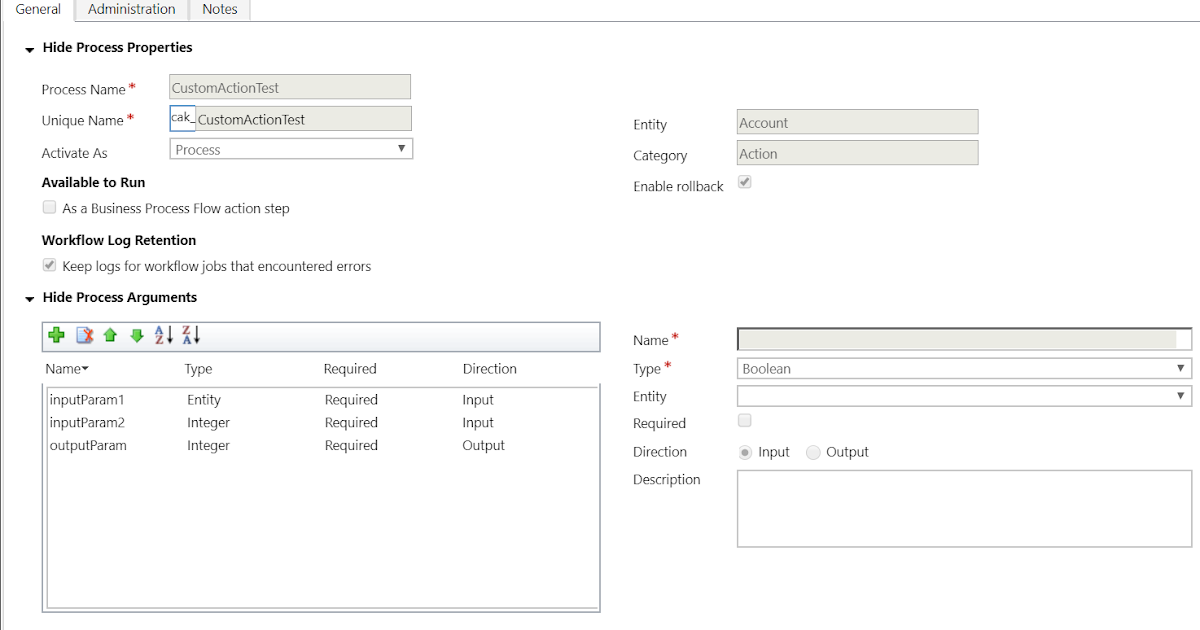Screen dimensions: 1200x630
Task: Check the Required checkbox for the argument
Action: [x=744, y=420]
